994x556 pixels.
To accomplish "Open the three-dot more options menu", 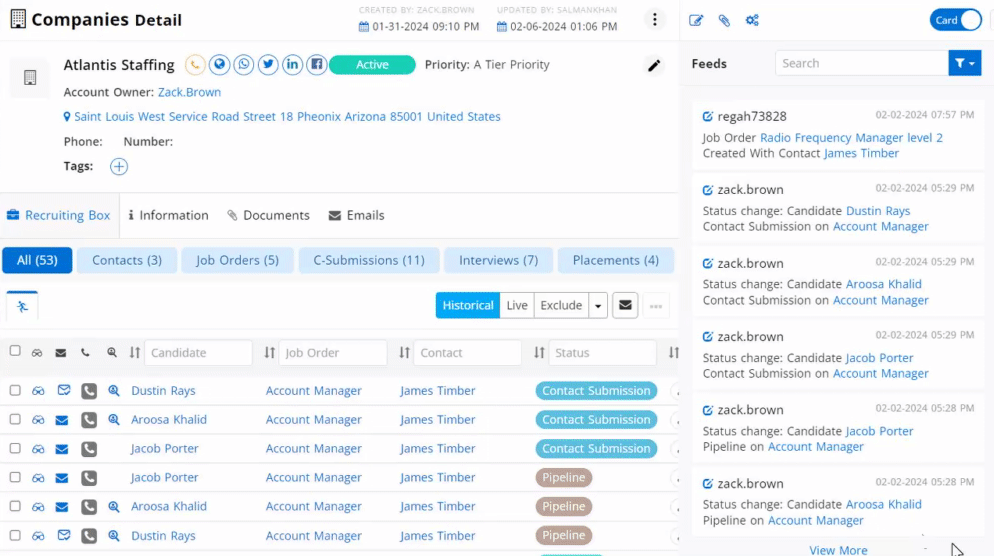I will point(655,19).
